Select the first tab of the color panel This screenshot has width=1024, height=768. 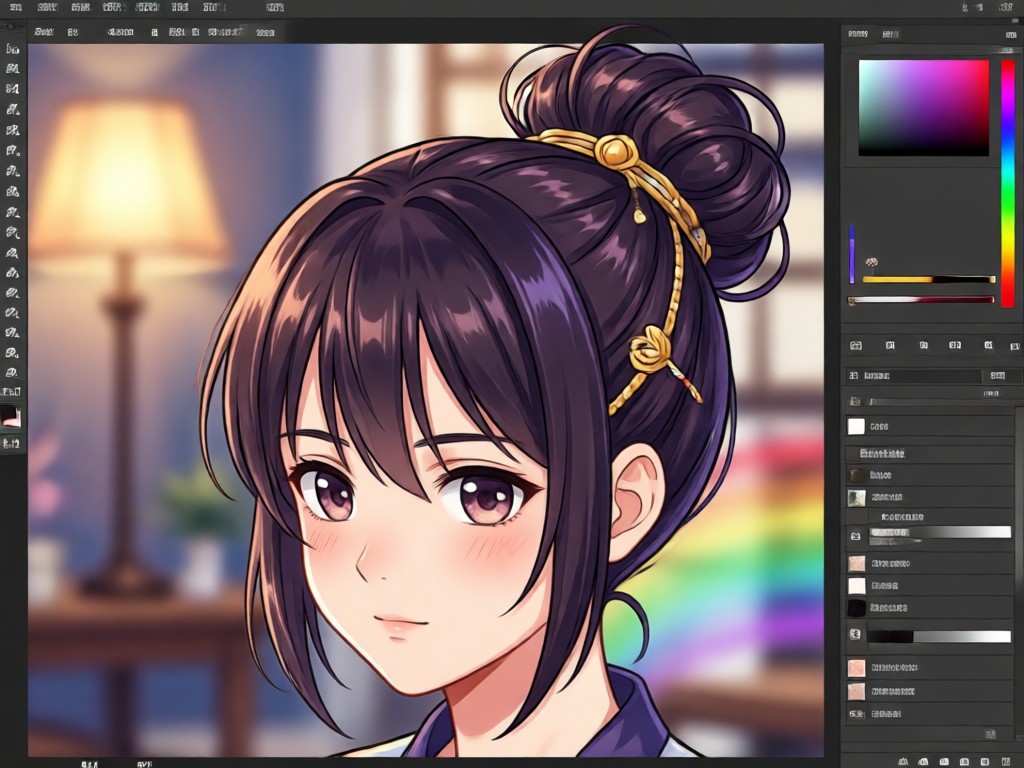[857, 34]
